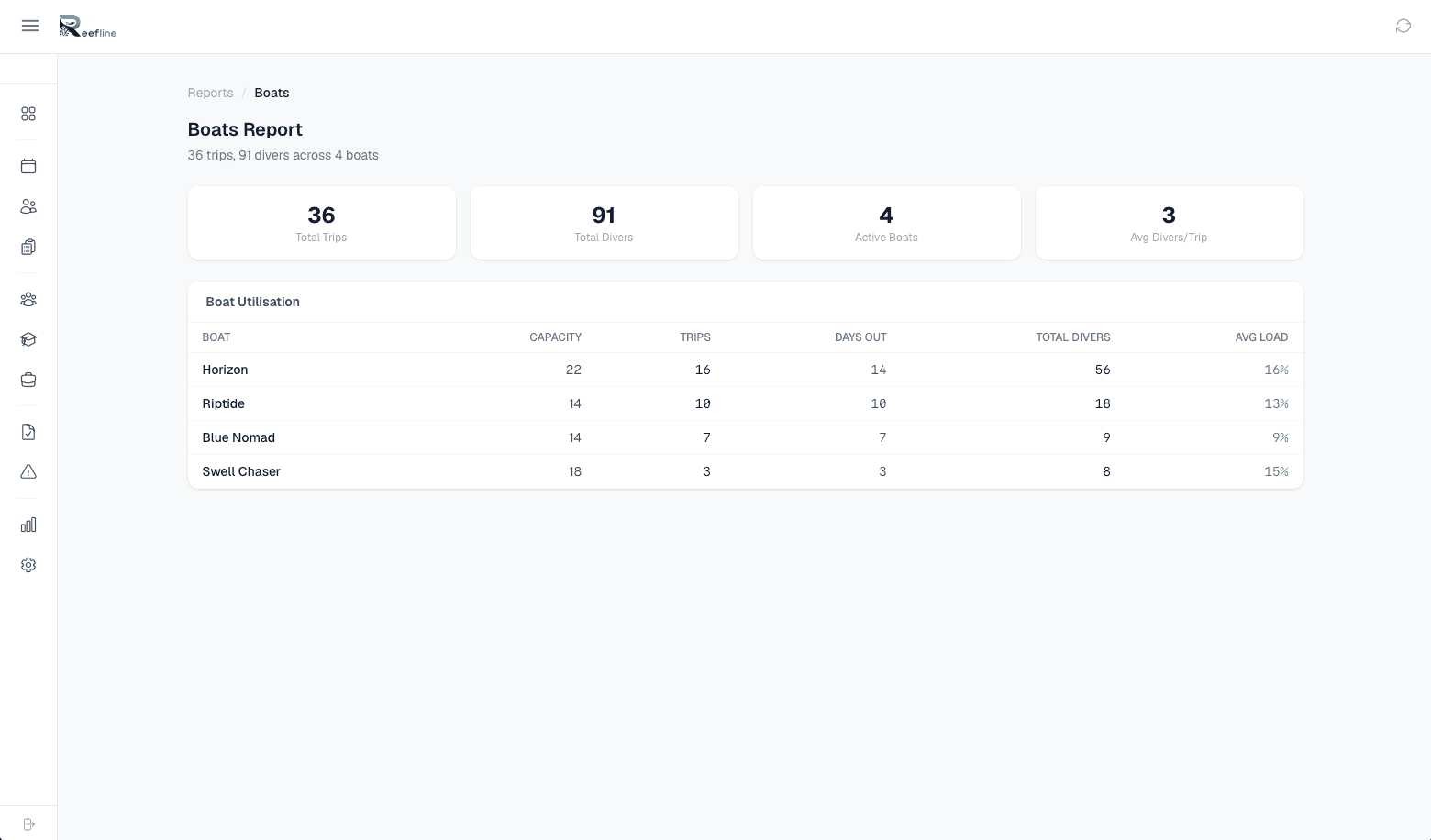The image size is (1431, 840).
Task: Click the Boats Report title
Action: coord(245,129)
